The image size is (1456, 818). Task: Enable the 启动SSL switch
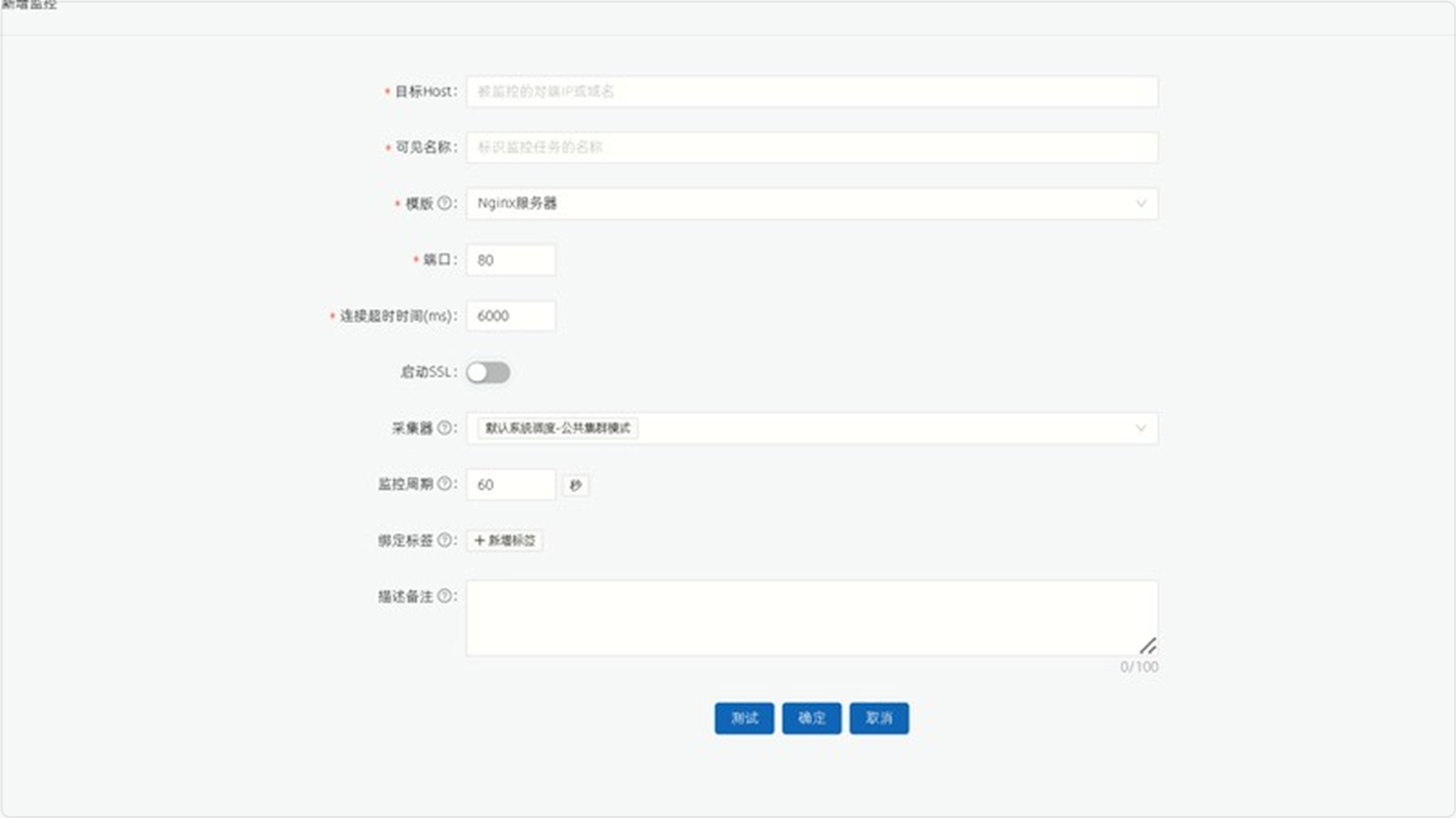click(x=490, y=373)
